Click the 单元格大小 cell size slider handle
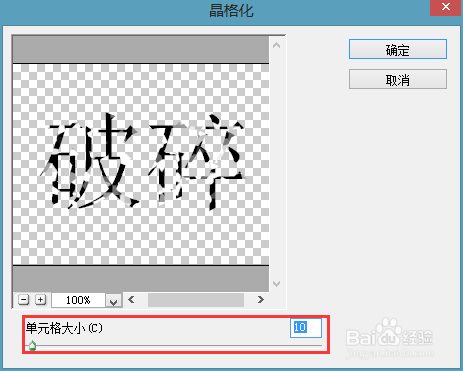Image resolution: width=463 pixels, height=371 pixels. [32, 345]
